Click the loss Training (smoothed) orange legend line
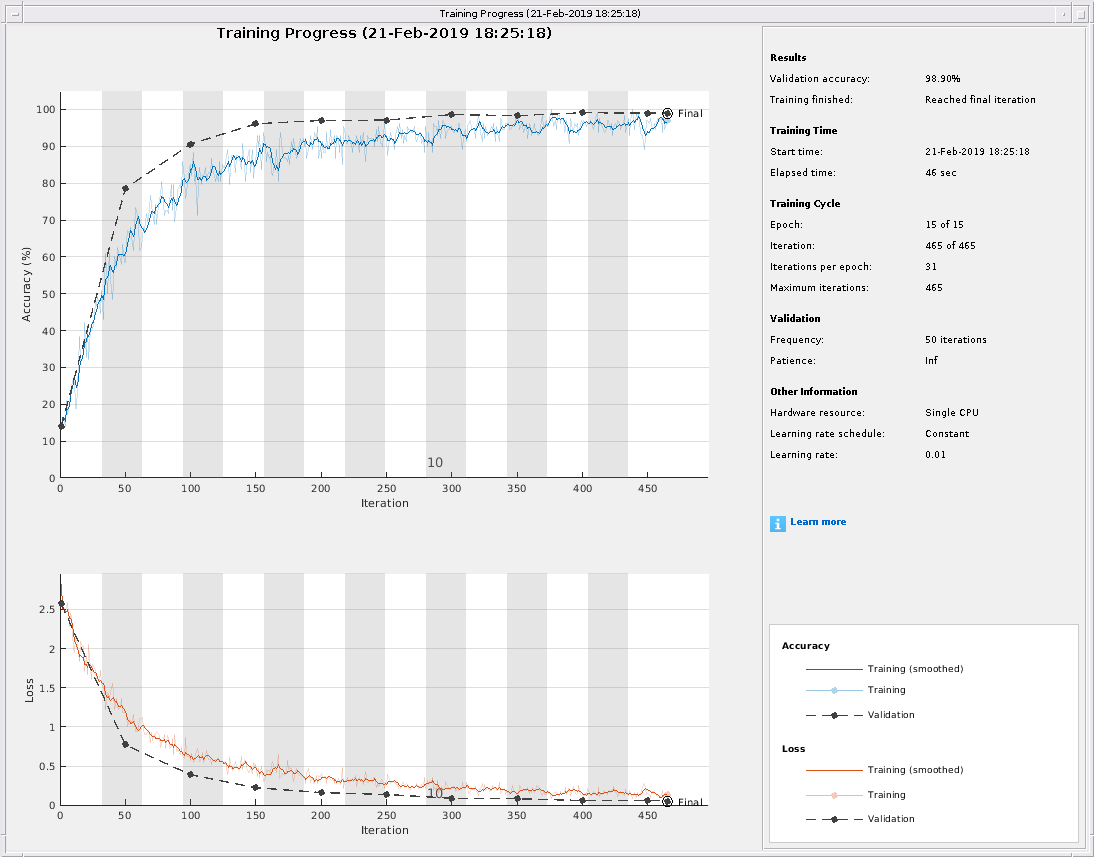The width and height of the screenshot is (1094, 857). (834, 770)
